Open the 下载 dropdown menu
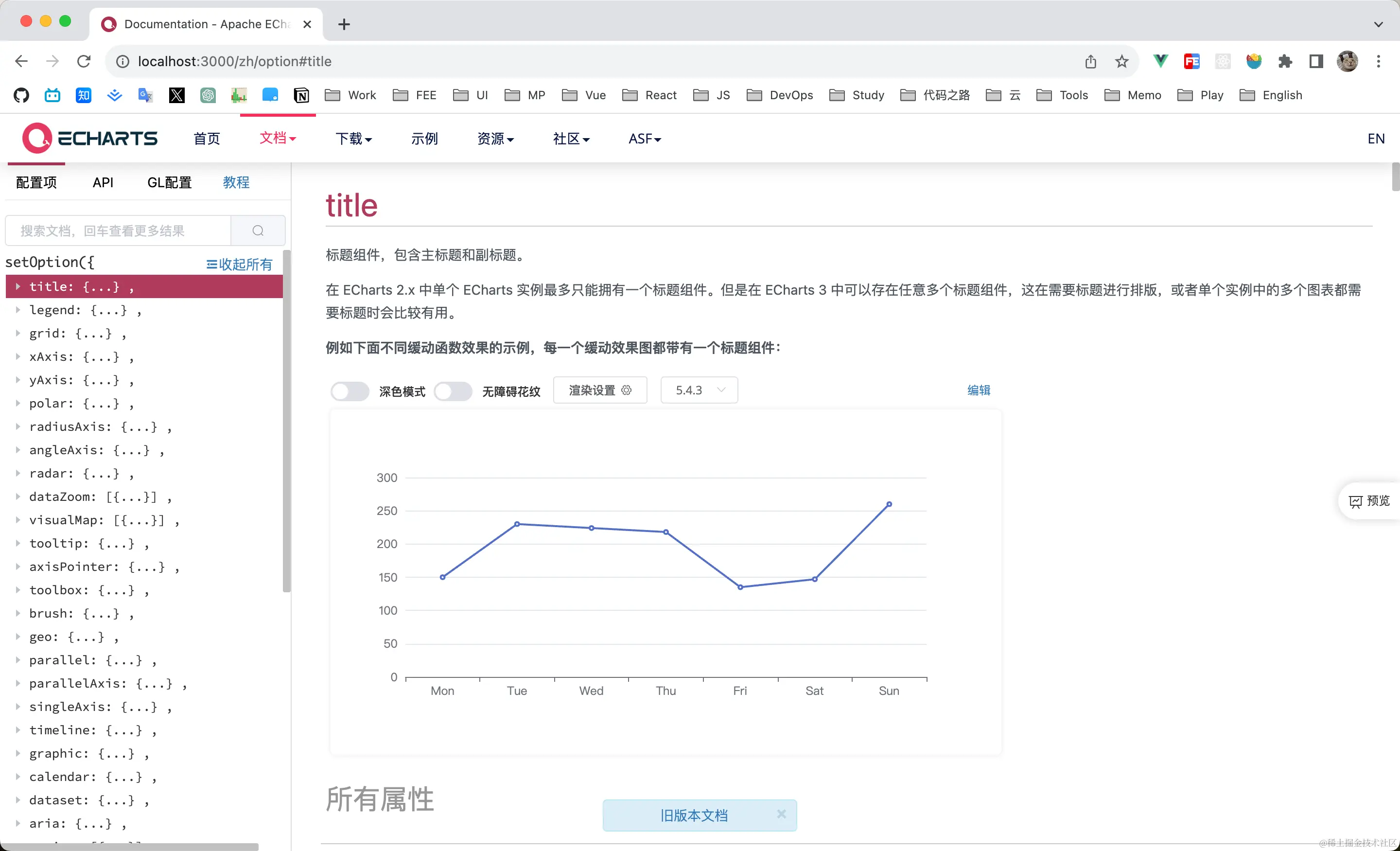1400x851 pixels. click(353, 139)
